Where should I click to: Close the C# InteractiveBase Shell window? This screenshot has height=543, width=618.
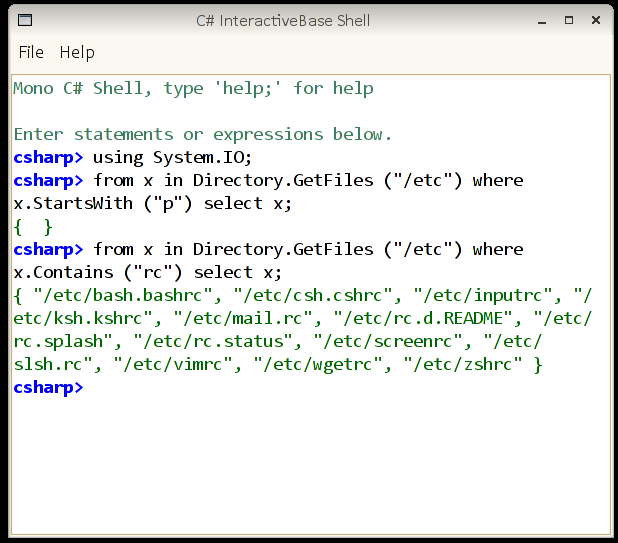tap(594, 20)
